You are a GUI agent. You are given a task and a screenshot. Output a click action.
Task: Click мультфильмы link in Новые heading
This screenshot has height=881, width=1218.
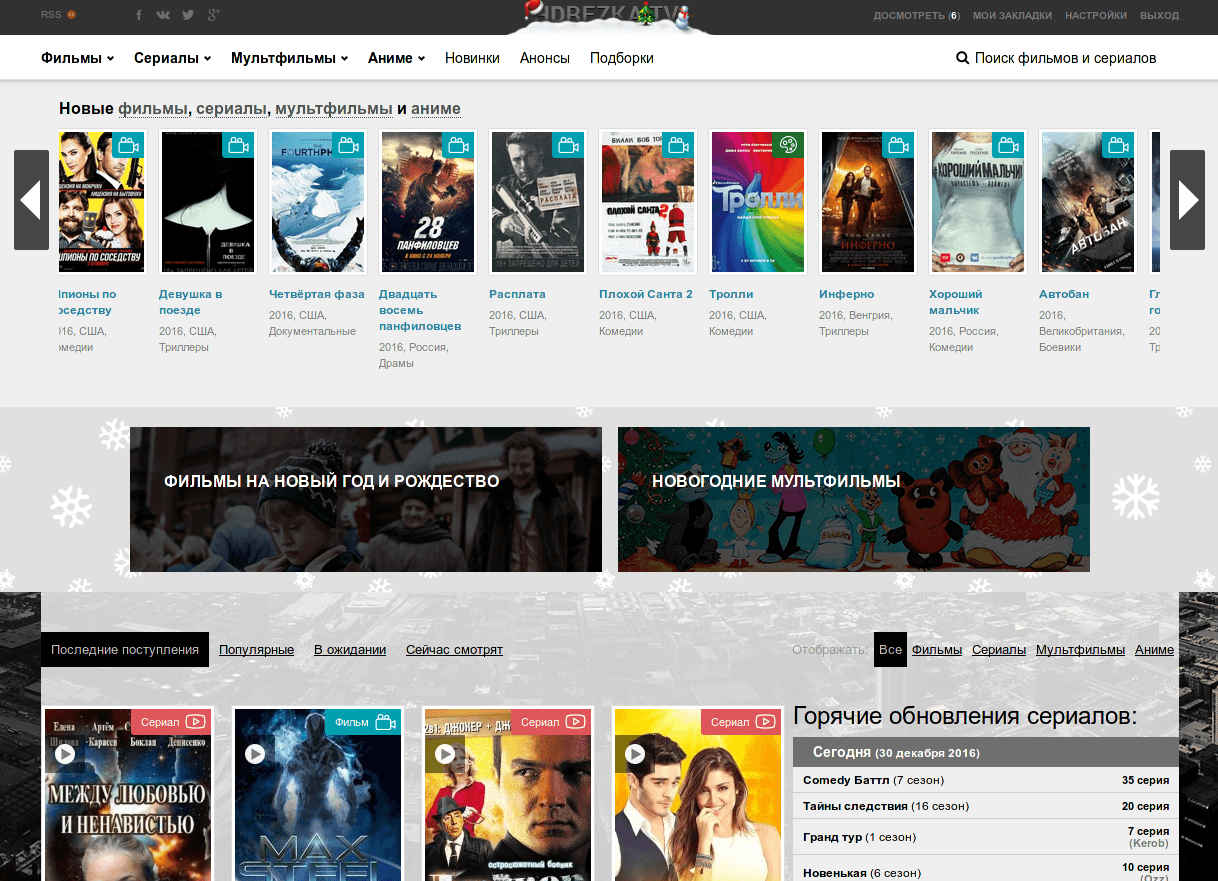coord(334,109)
